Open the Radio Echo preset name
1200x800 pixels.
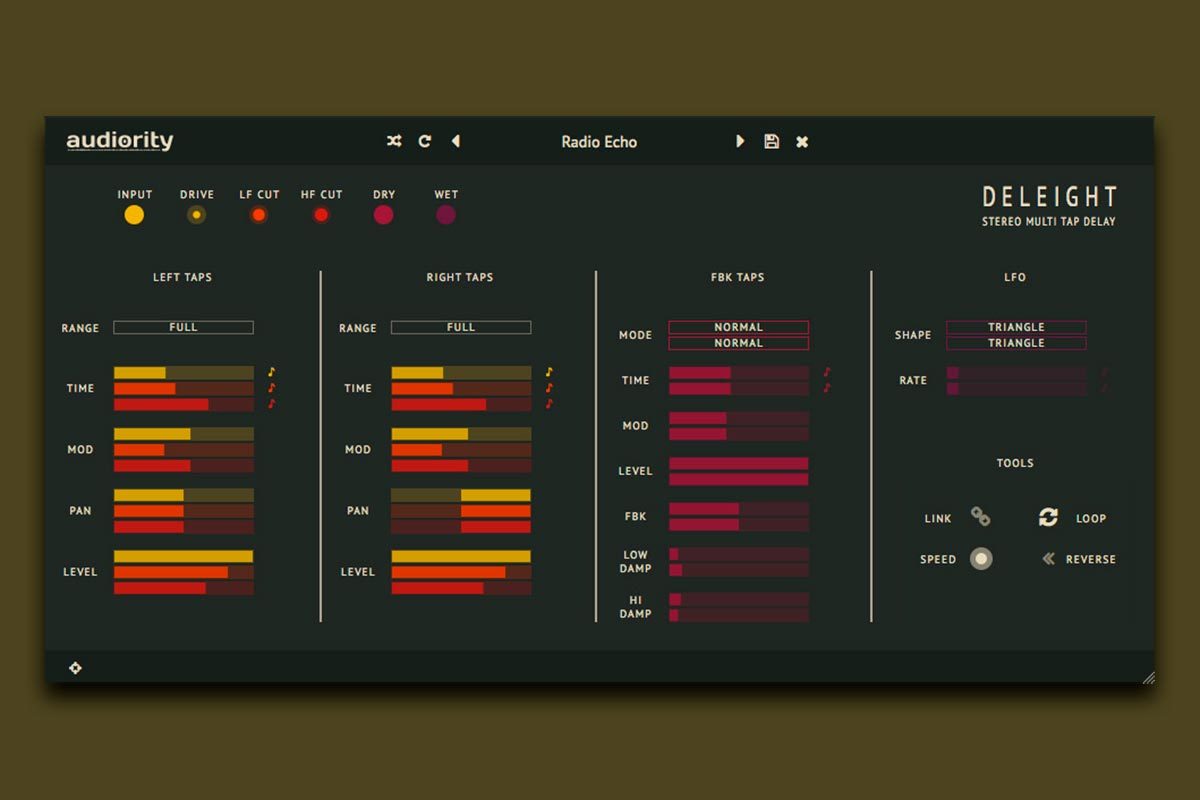[x=599, y=142]
